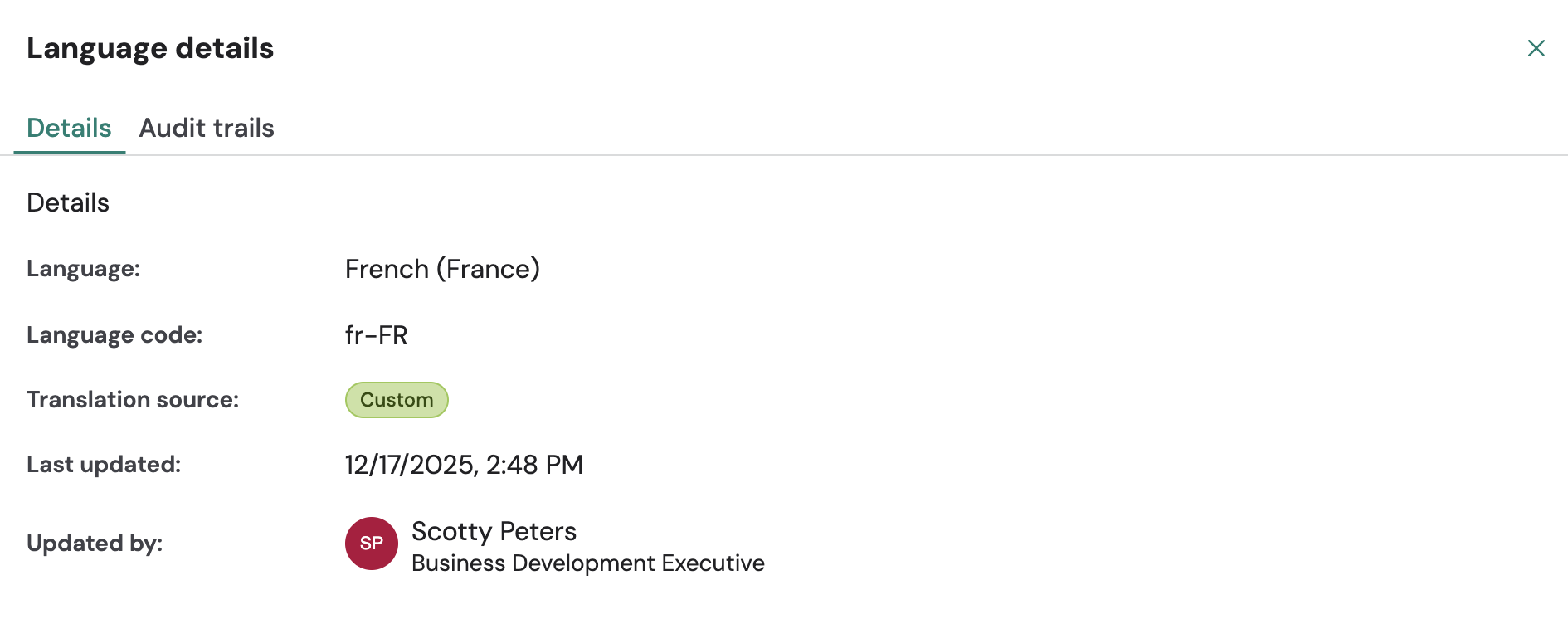Click the 12/17/2025 date value

tap(410, 465)
